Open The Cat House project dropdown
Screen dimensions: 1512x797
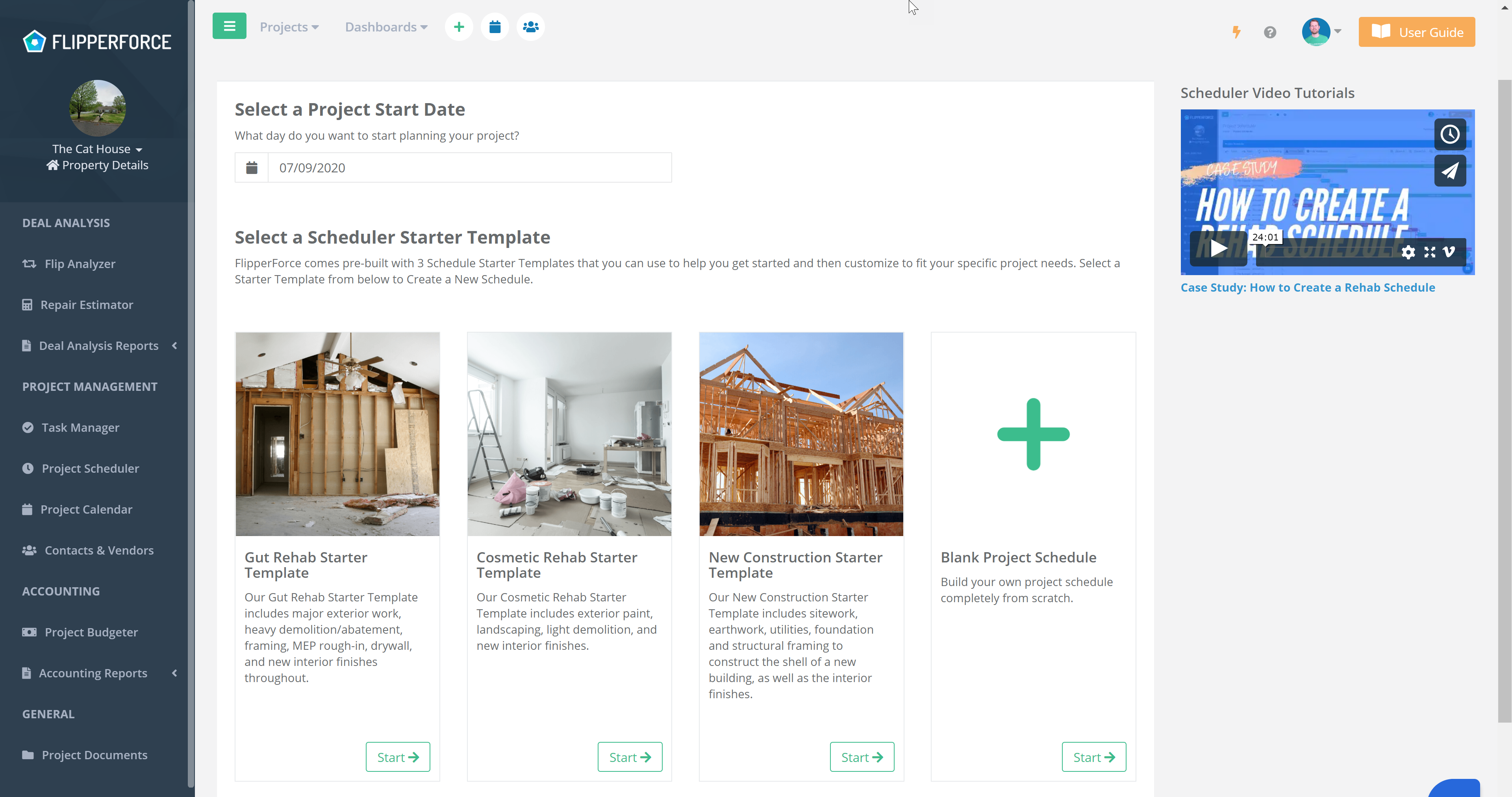tap(97, 149)
